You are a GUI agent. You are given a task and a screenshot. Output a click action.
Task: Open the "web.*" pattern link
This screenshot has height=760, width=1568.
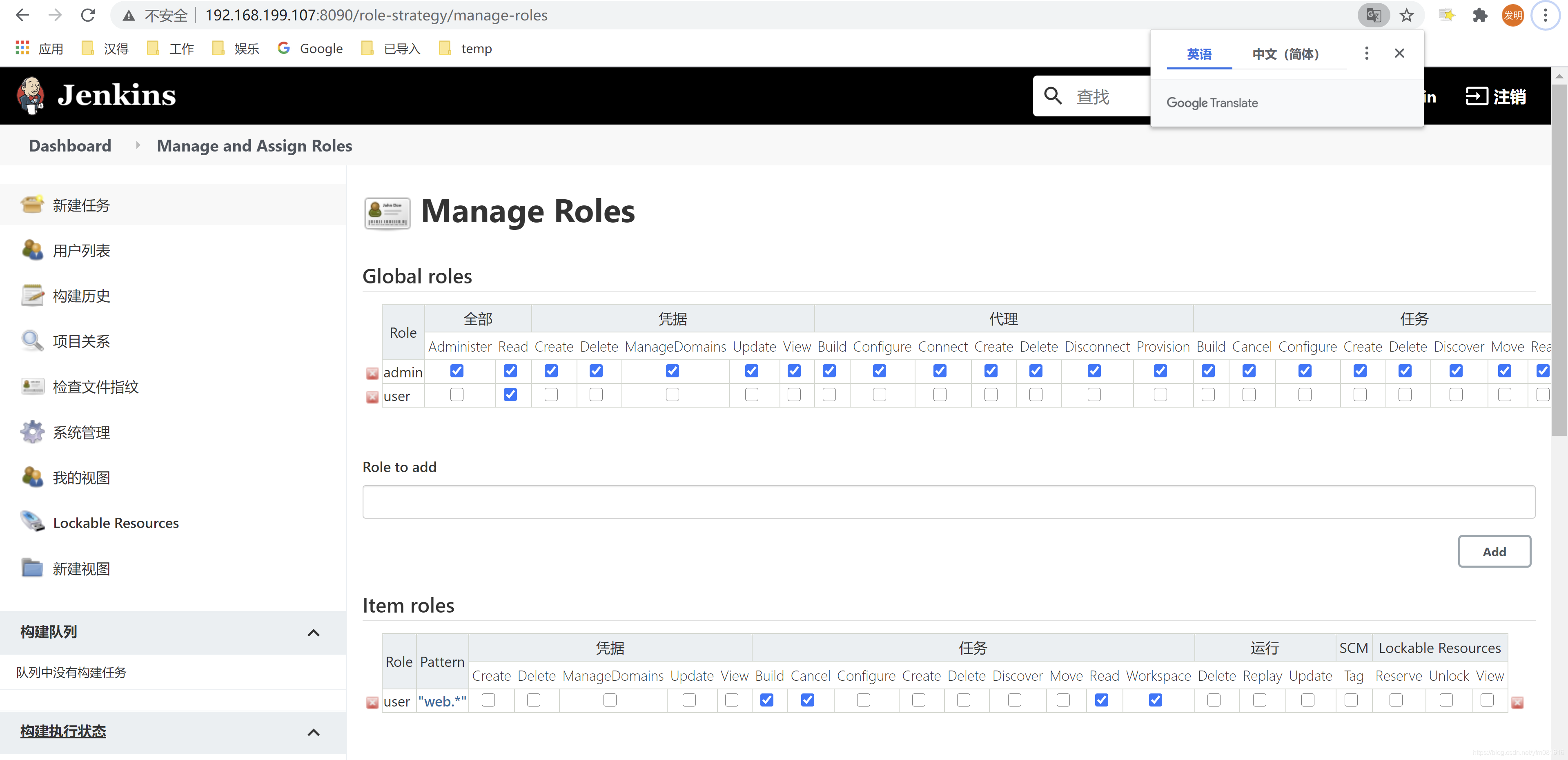pos(442,701)
